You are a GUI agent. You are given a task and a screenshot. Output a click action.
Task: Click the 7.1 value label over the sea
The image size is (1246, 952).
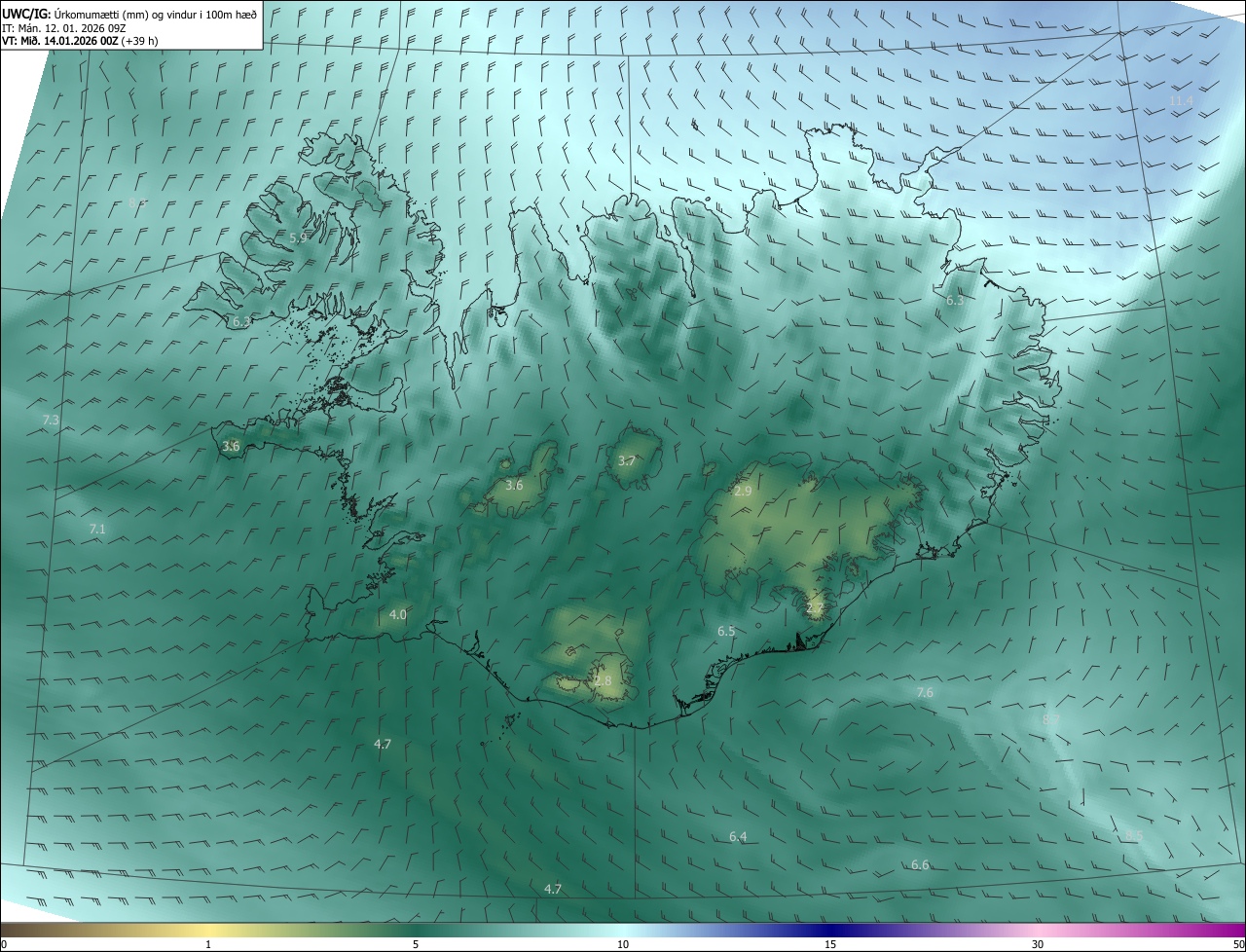pyautogui.click(x=97, y=529)
